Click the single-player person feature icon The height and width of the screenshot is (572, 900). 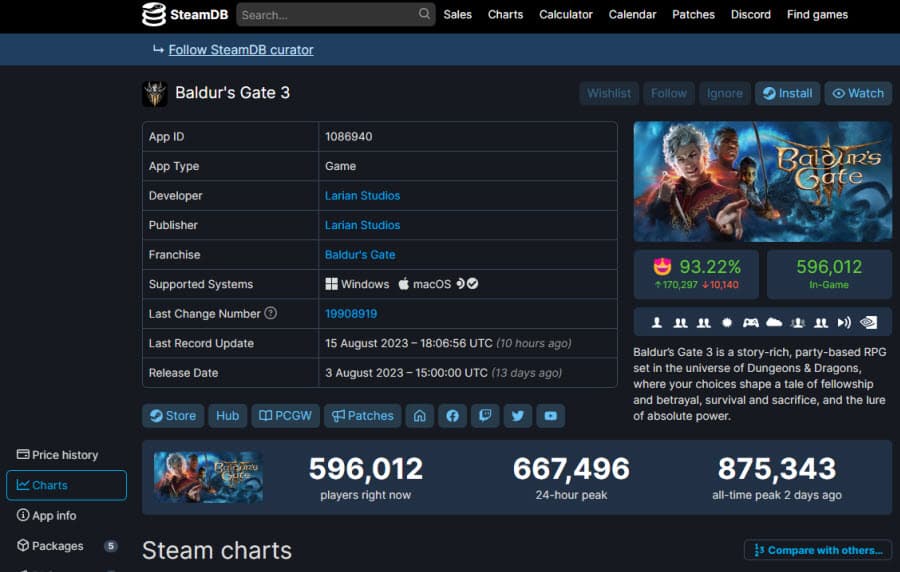tap(657, 322)
